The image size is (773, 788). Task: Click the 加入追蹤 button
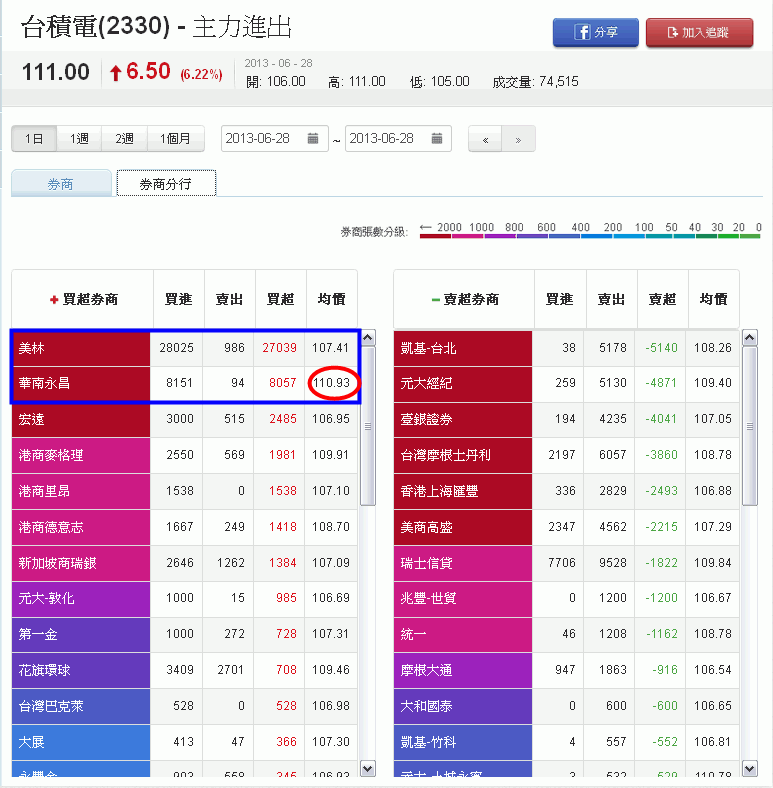pos(699,33)
